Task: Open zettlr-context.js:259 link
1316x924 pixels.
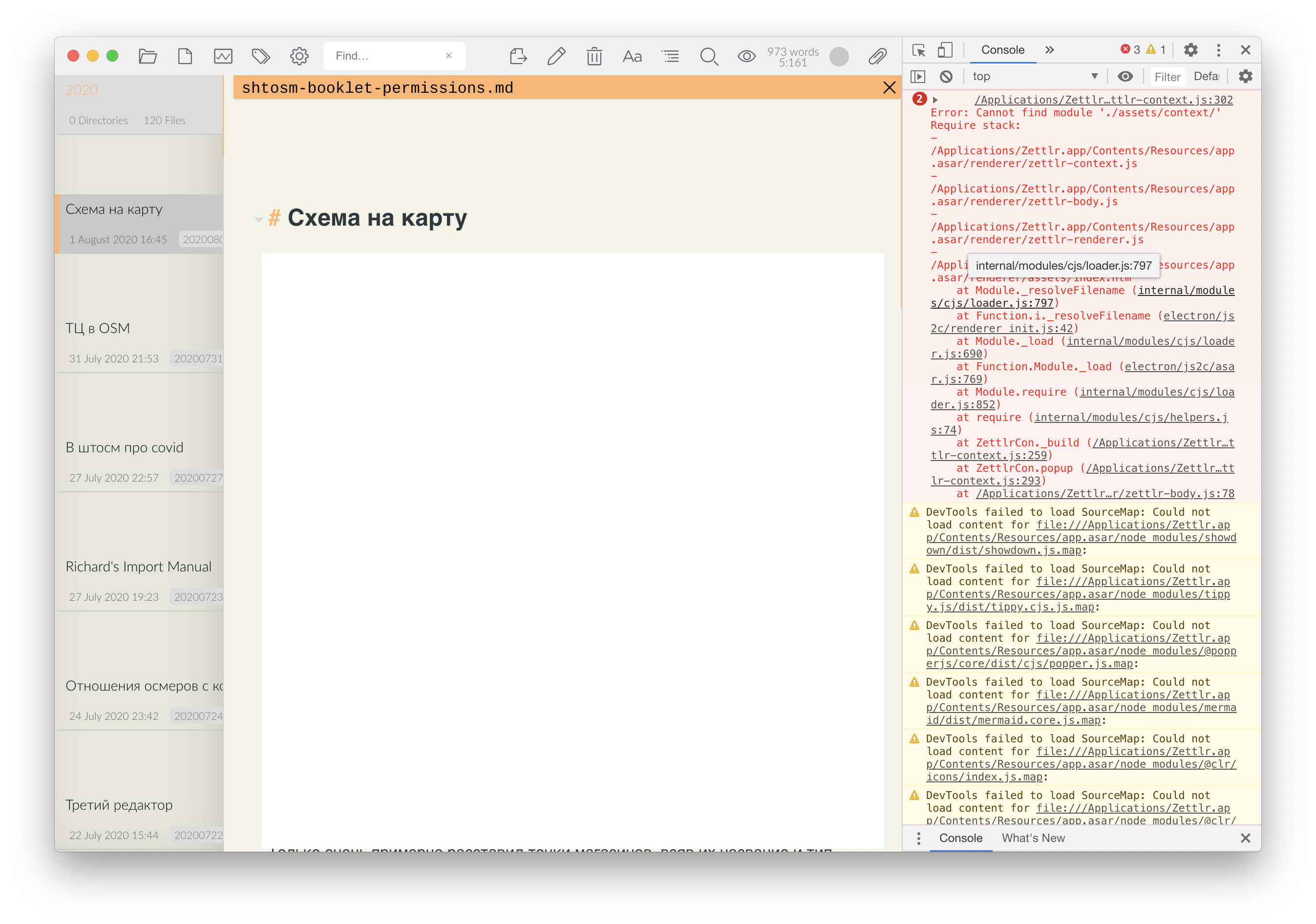Action: point(1082,449)
